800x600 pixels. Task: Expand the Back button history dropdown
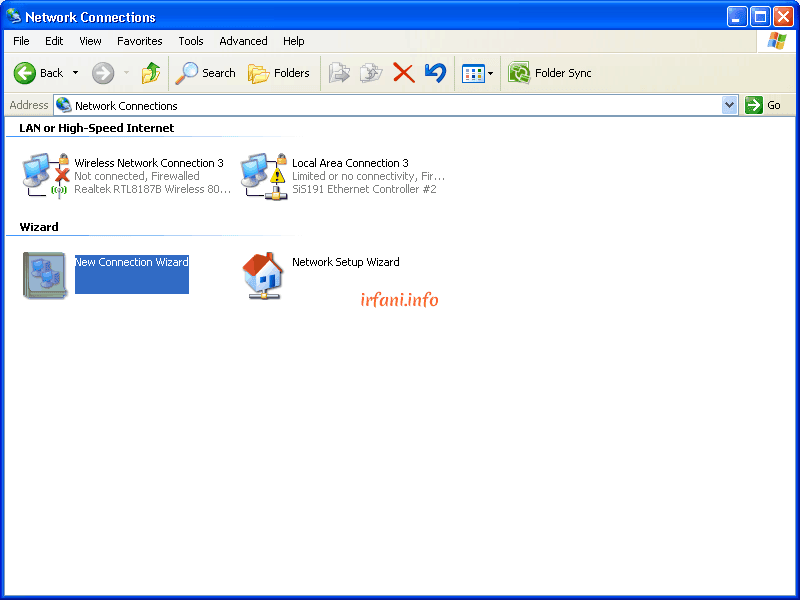coord(75,73)
